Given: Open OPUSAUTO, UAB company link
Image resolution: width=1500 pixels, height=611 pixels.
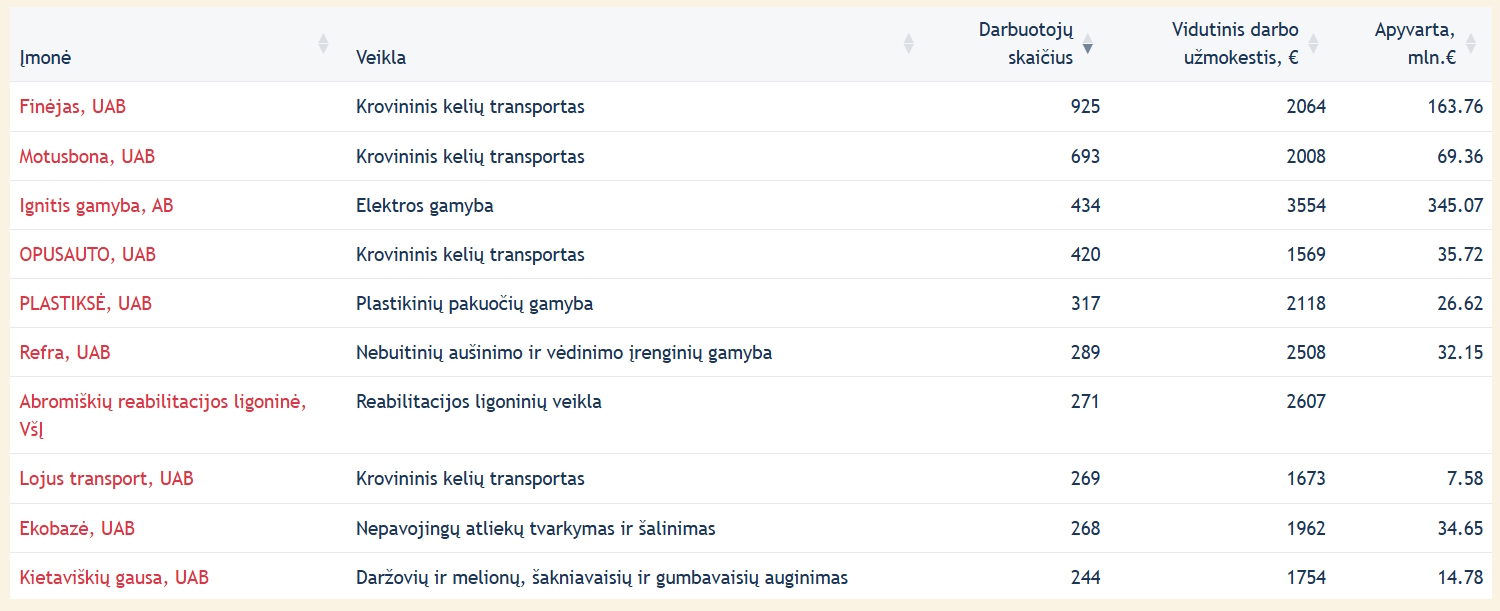Looking at the screenshot, I should click(88, 254).
